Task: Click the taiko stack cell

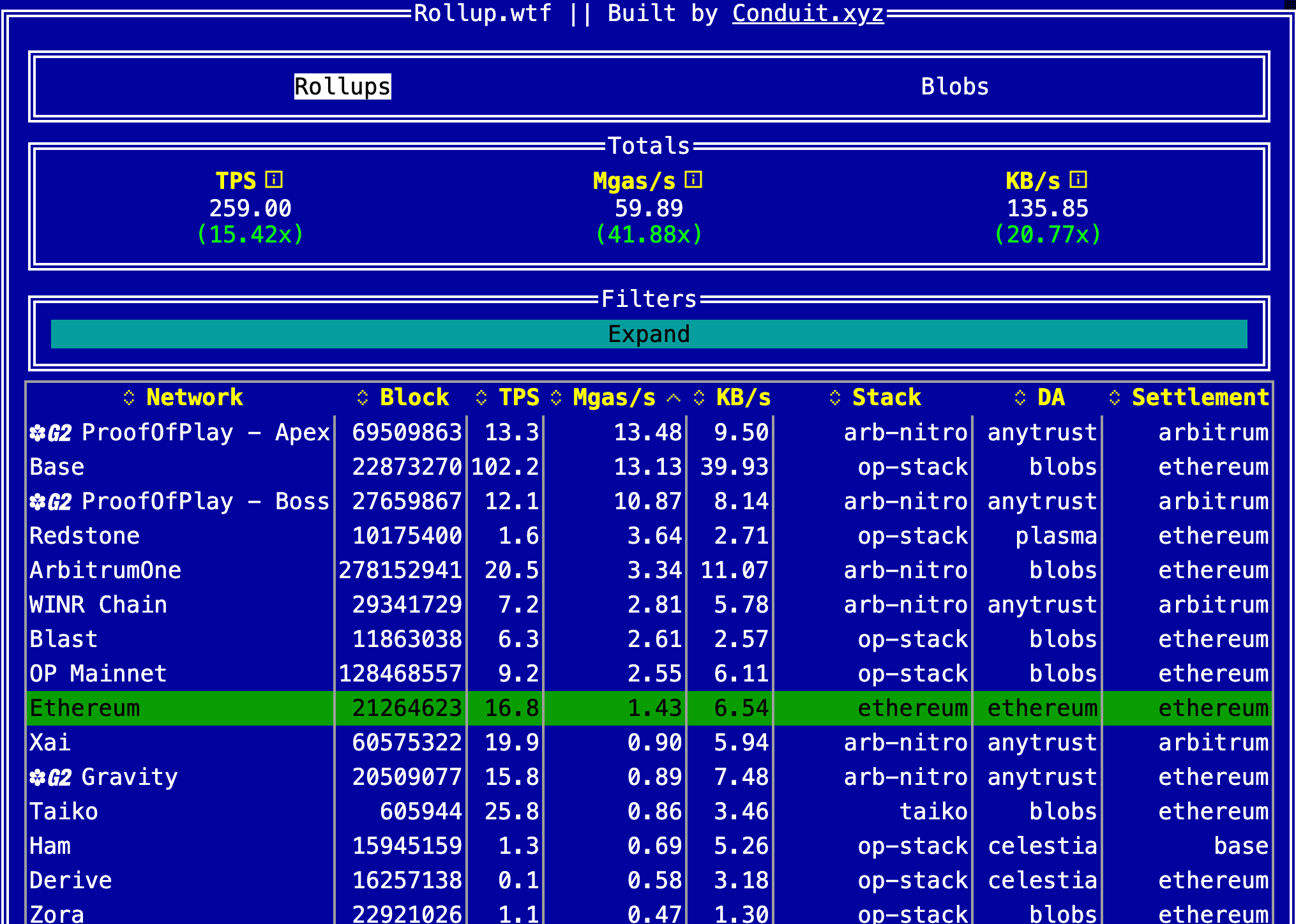Action: click(933, 812)
